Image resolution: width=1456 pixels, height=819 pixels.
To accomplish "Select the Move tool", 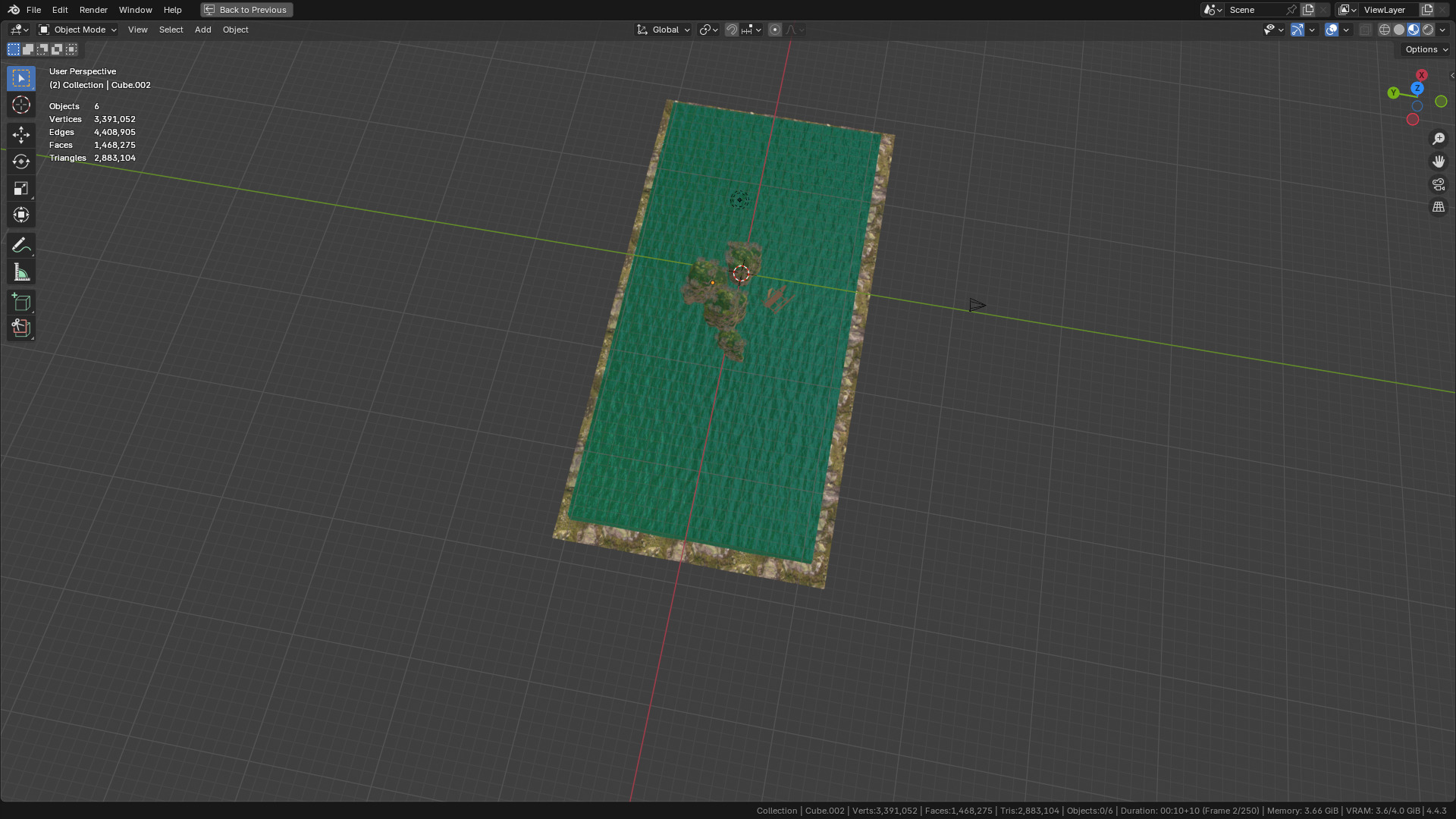I will coord(21,135).
